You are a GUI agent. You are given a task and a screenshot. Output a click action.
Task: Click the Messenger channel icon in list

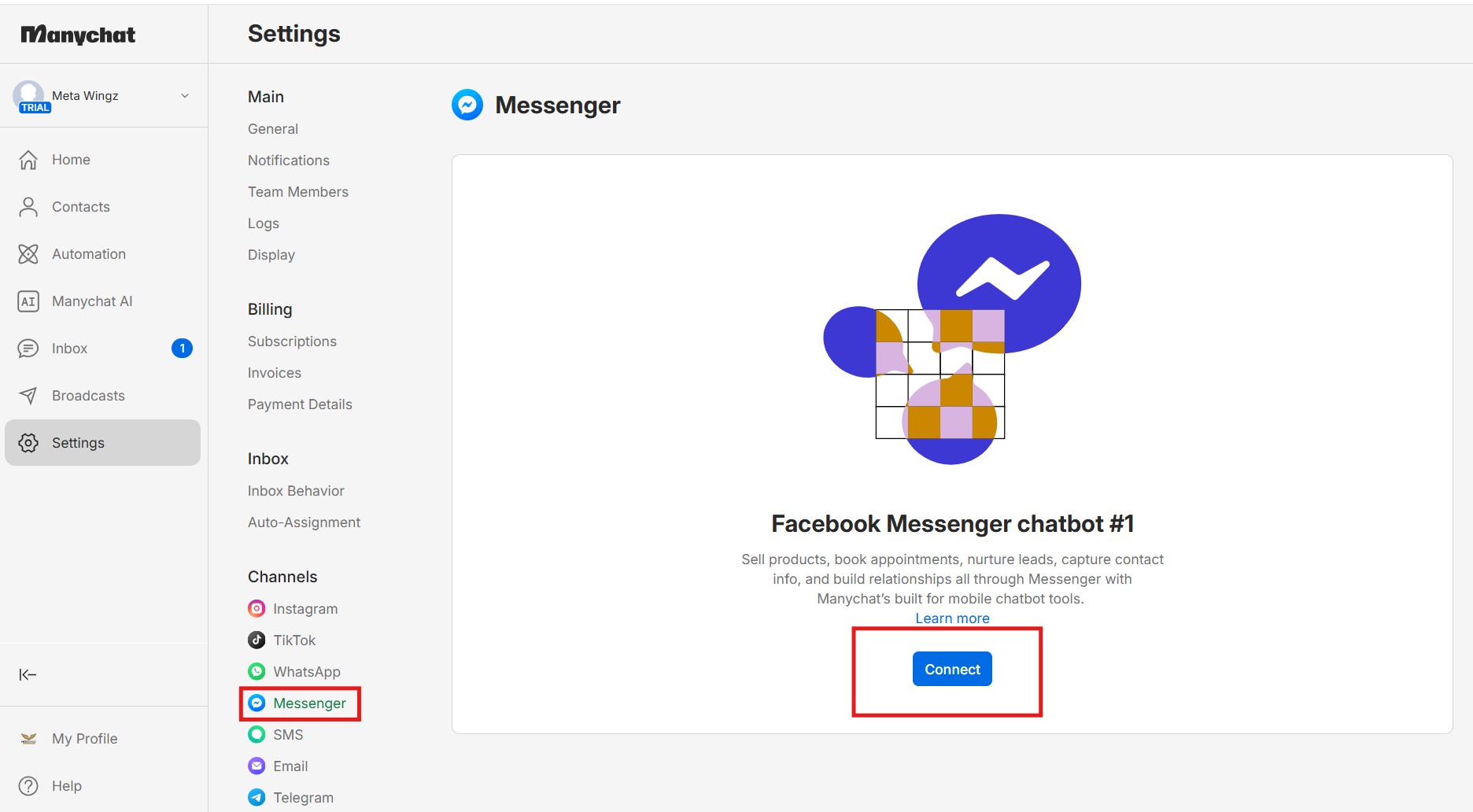point(257,703)
